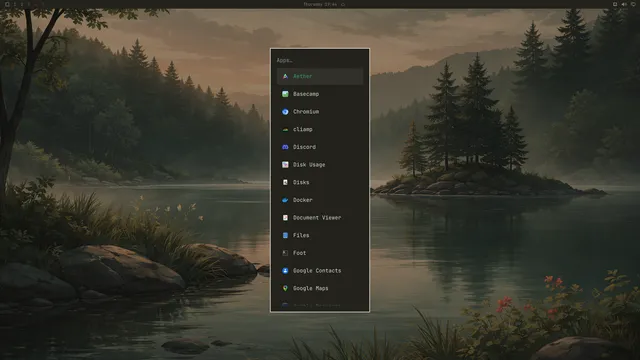Launch Discord via its icon

tap(285, 147)
